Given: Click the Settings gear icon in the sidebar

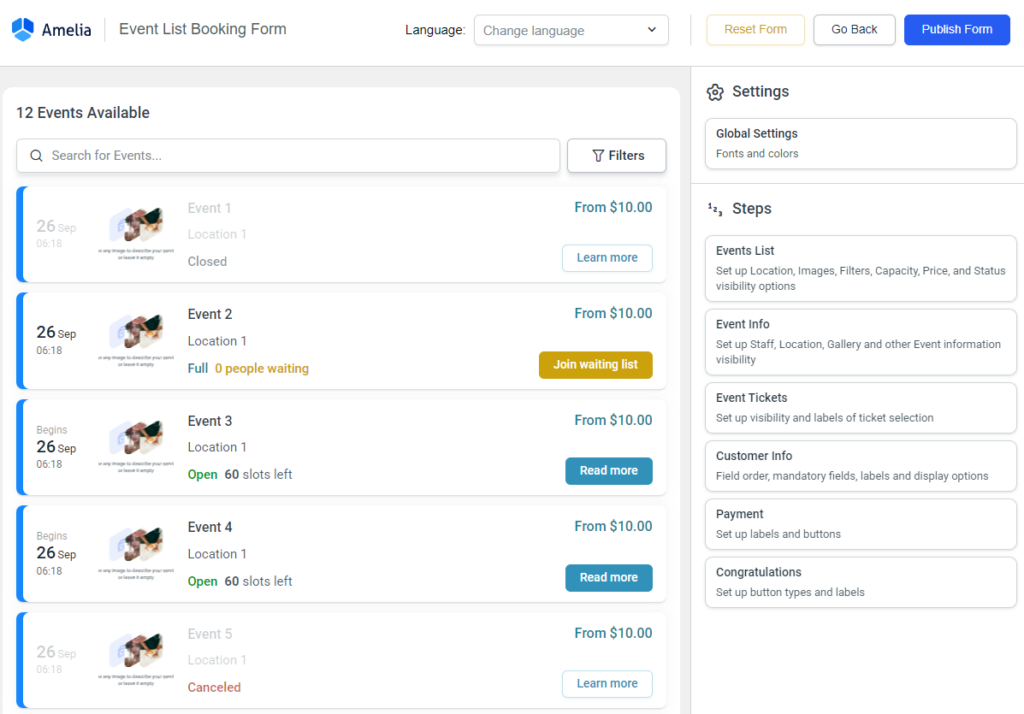Looking at the screenshot, I should pos(715,91).
